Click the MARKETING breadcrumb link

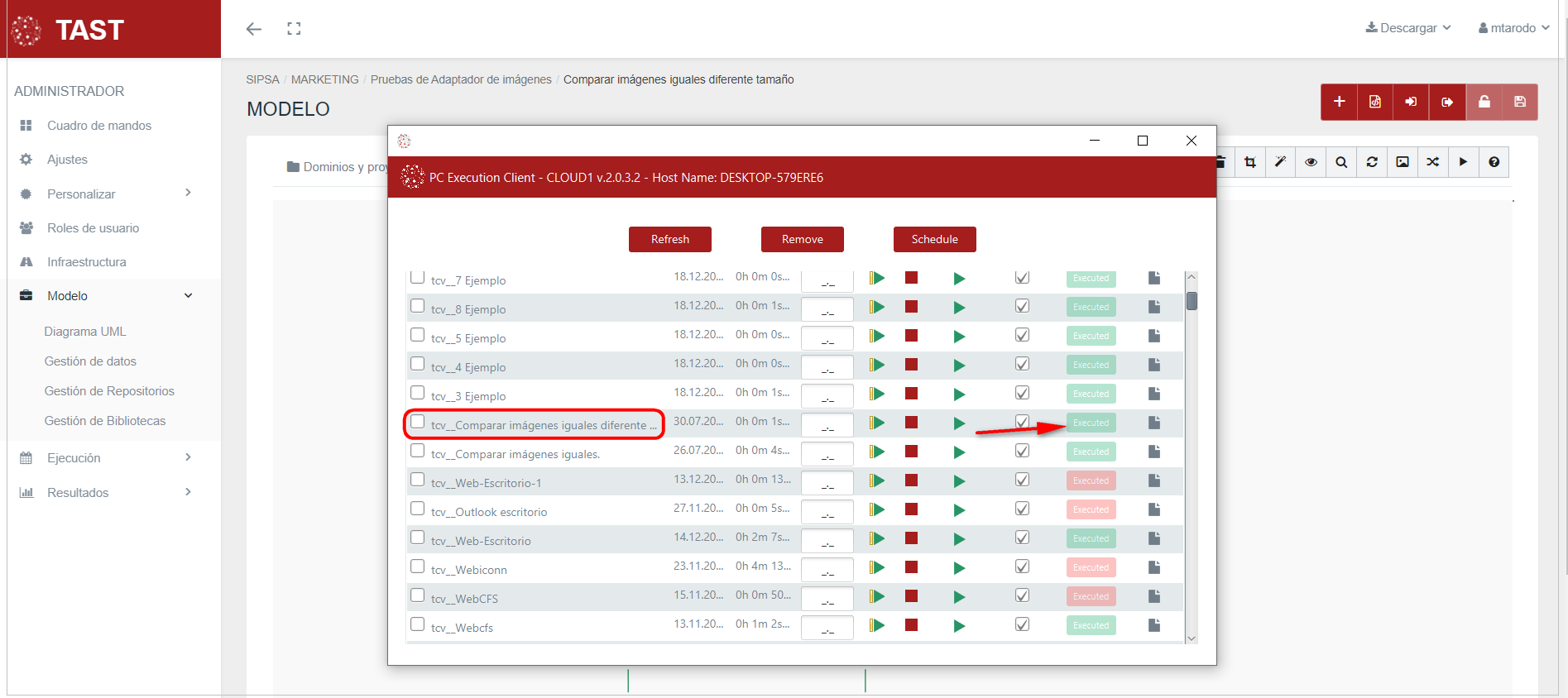(324, 79)
